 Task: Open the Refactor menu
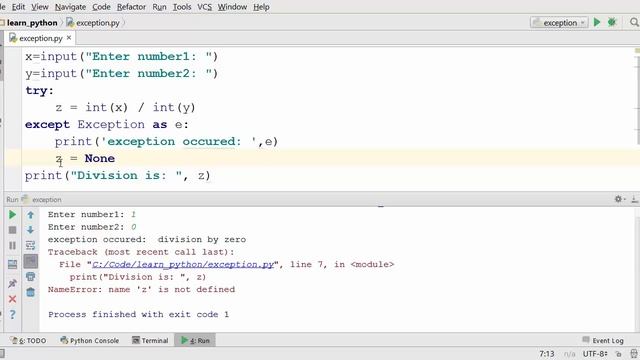pyautogui.click(x=131, y=7)
